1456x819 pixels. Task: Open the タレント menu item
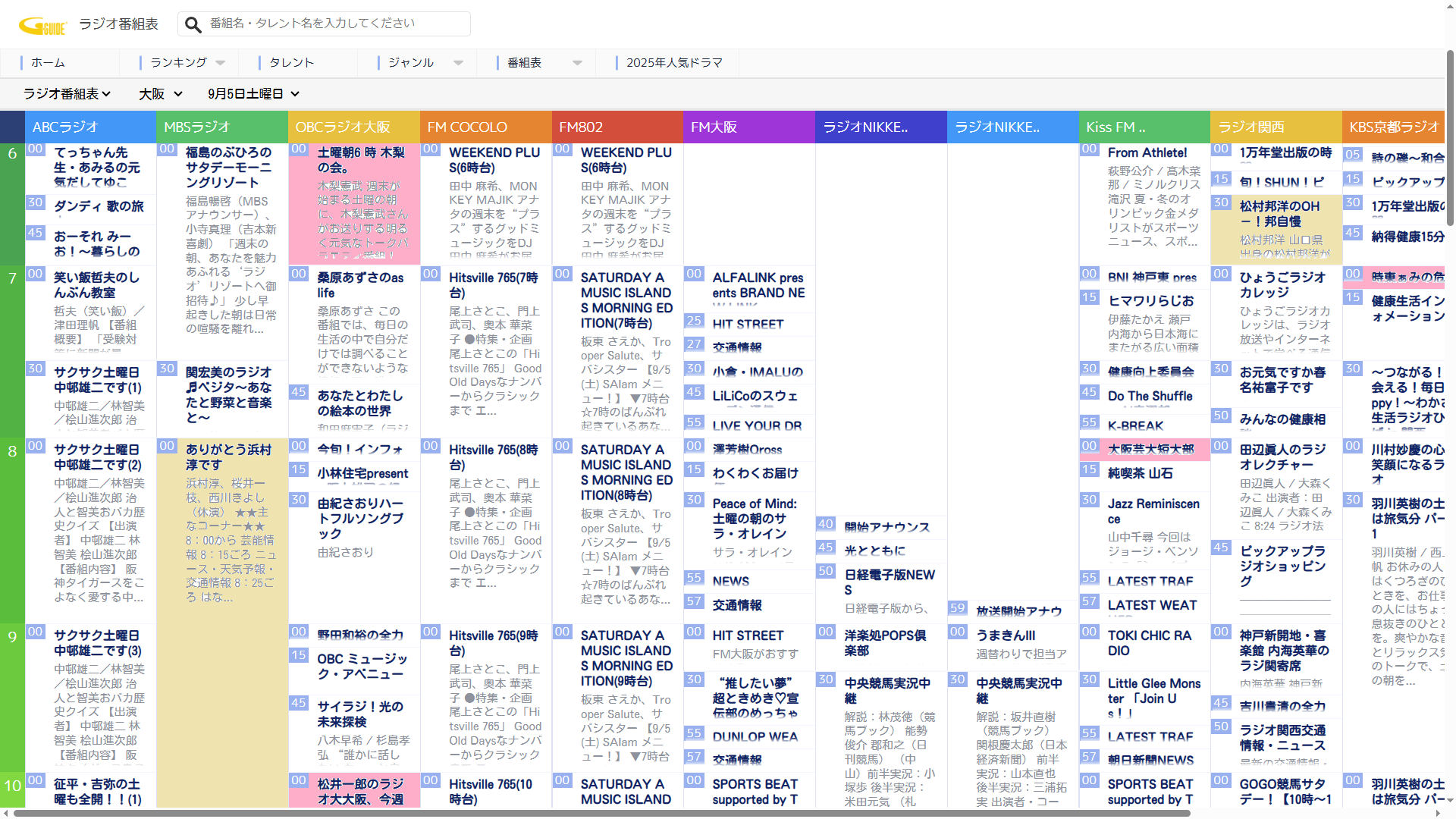point(292,63)
